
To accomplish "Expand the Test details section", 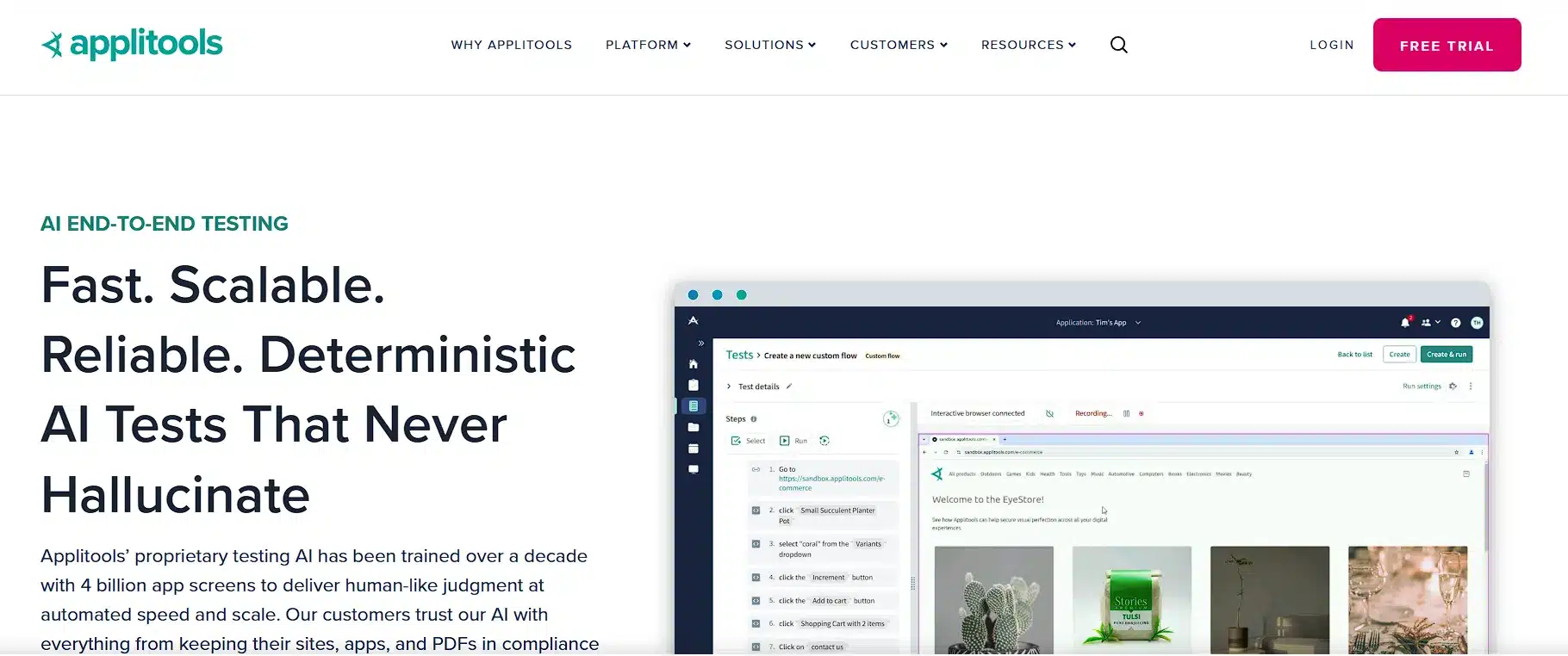I will (729, 387).
